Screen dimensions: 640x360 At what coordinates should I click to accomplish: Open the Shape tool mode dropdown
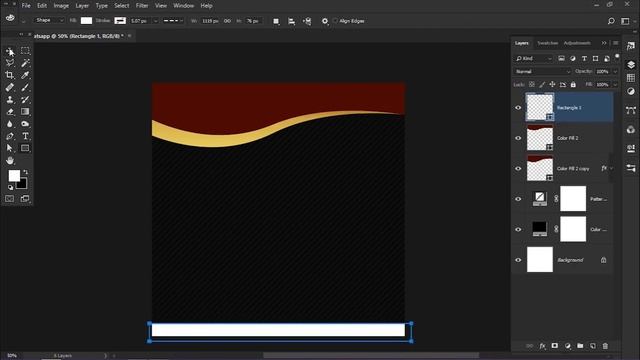(49, 20)
